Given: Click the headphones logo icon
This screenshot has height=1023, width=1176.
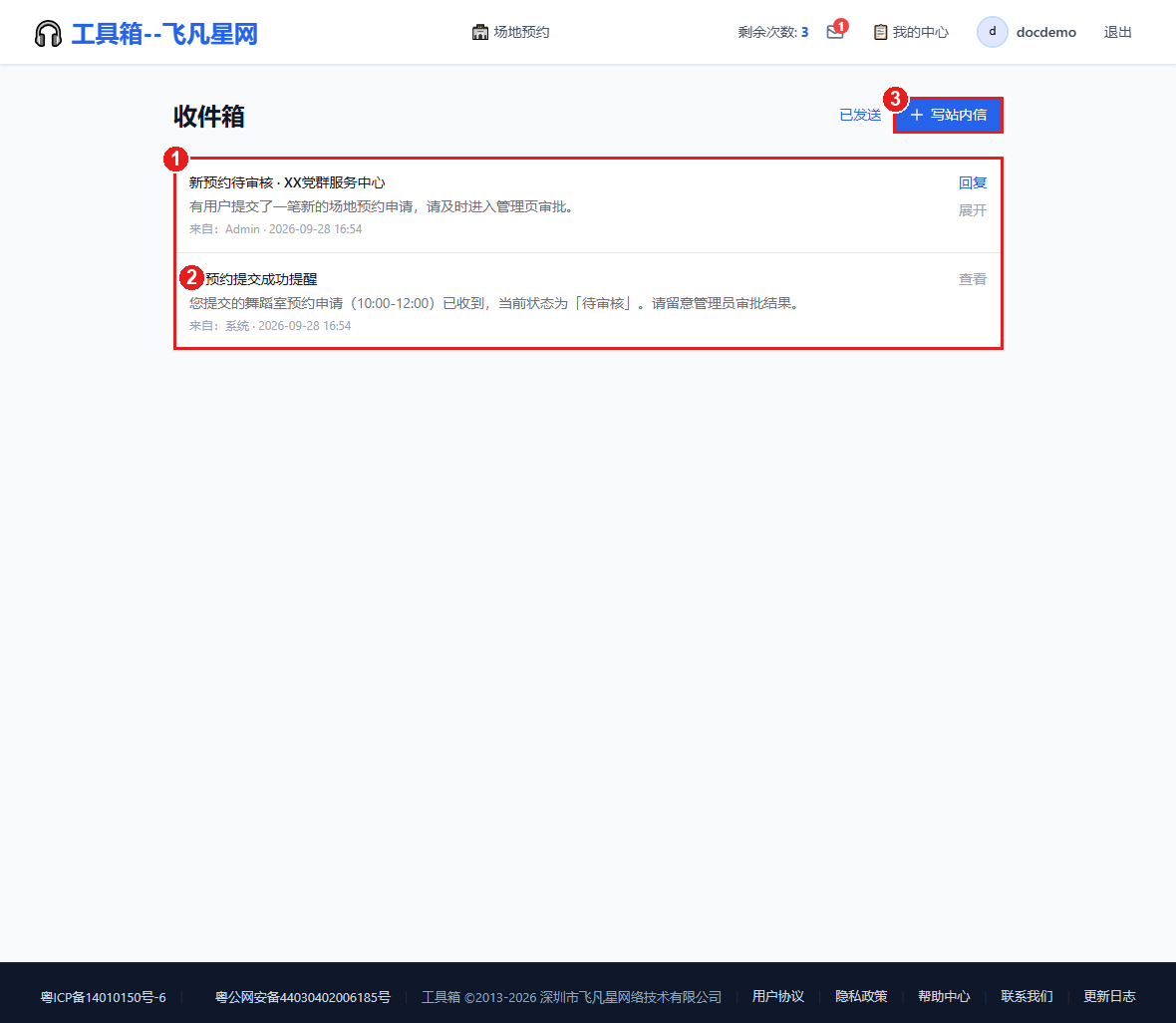Looking at the screenshot, I should pos(48,33).
